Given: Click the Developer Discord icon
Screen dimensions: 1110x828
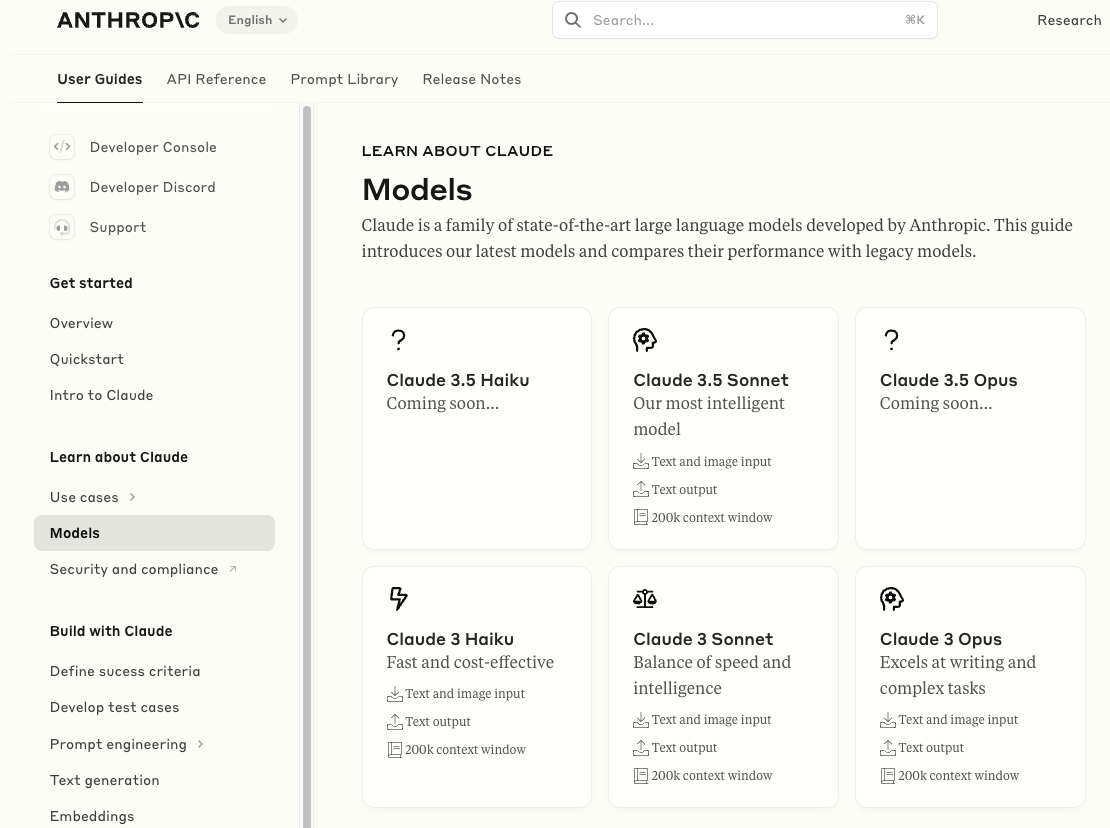Looking at the screenshot, I should pos(62,187).
